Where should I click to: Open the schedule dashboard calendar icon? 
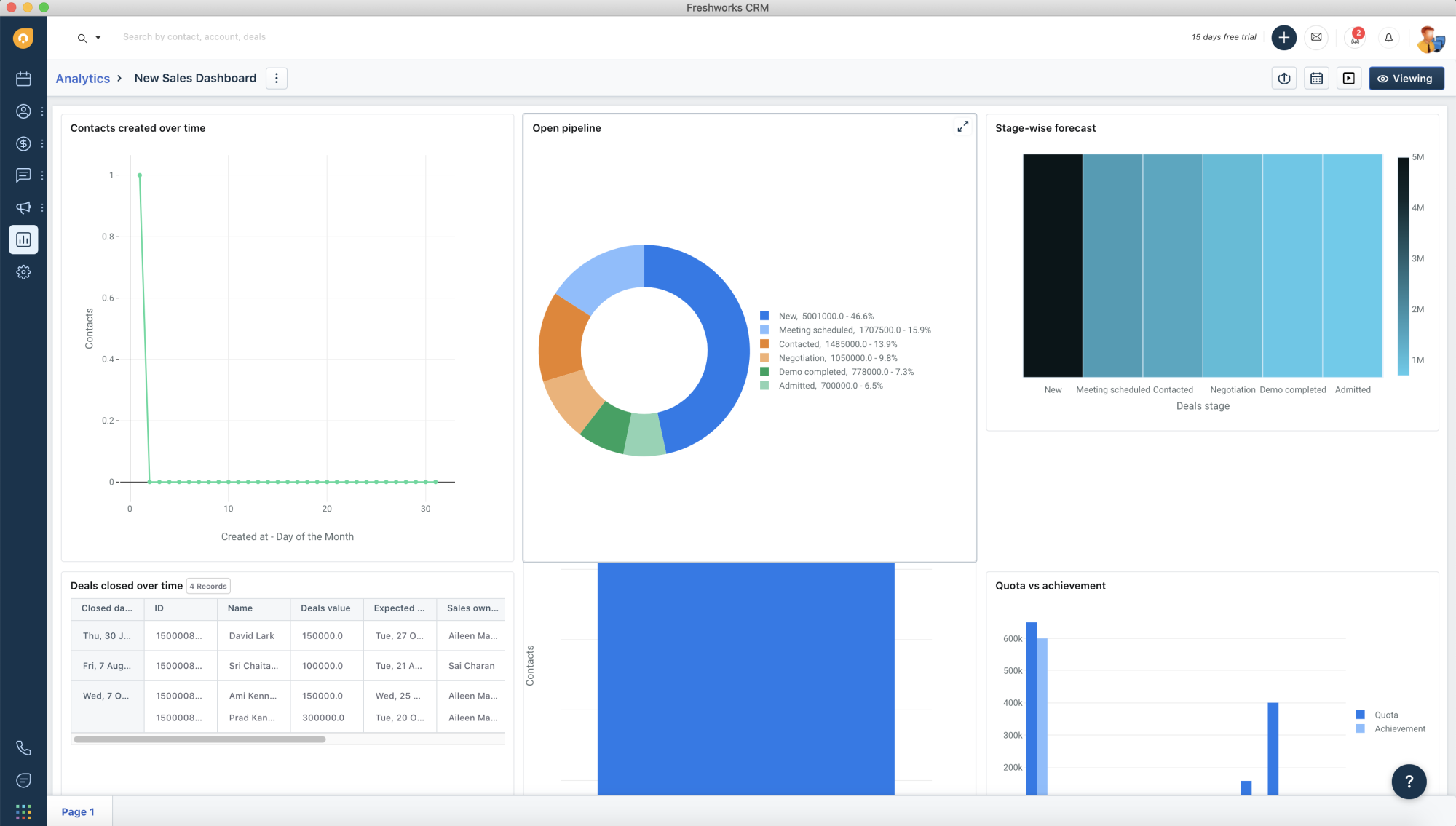[x=1316, y=78]
